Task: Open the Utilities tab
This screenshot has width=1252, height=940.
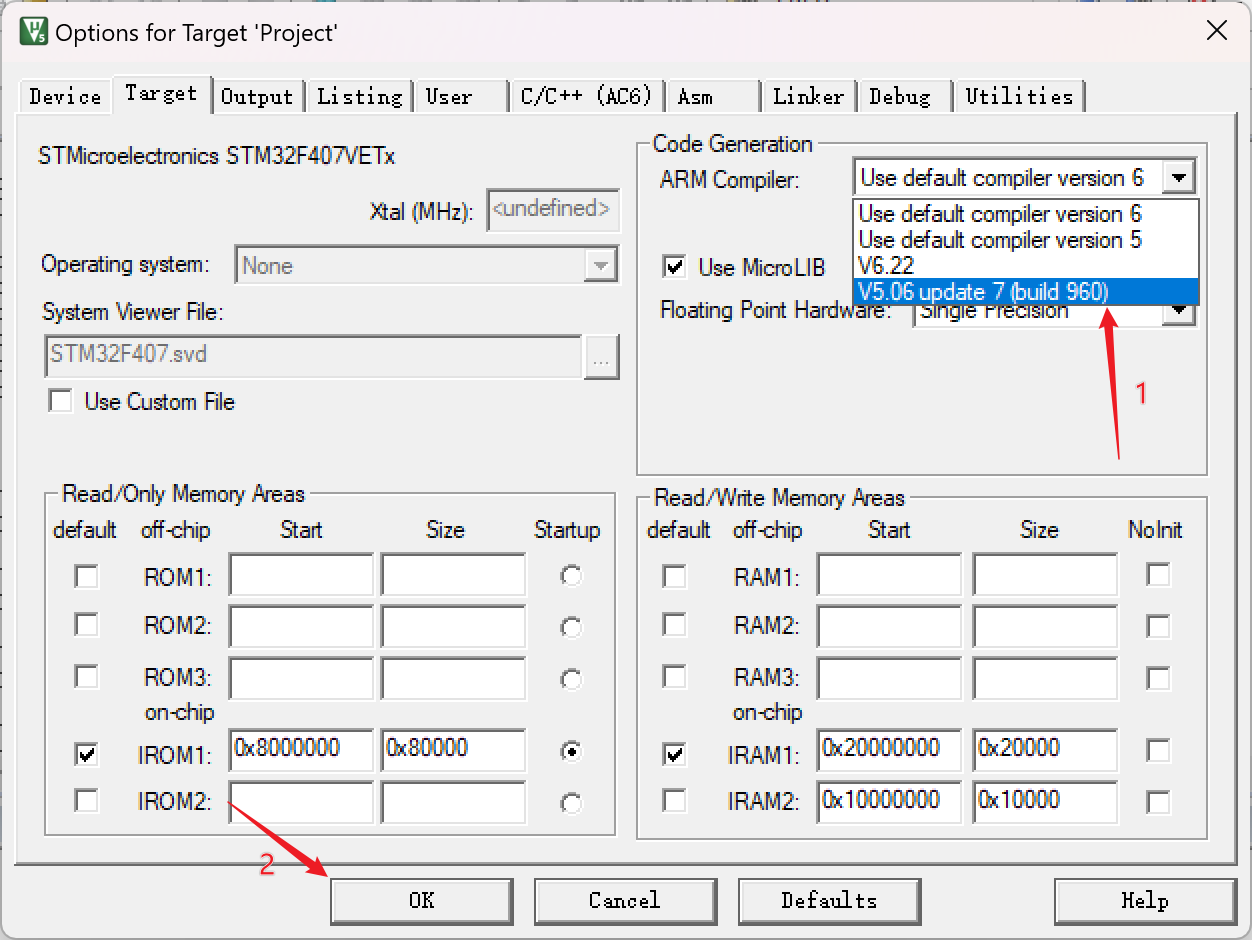Action: pyautogui.click(x=1019, y=96)
